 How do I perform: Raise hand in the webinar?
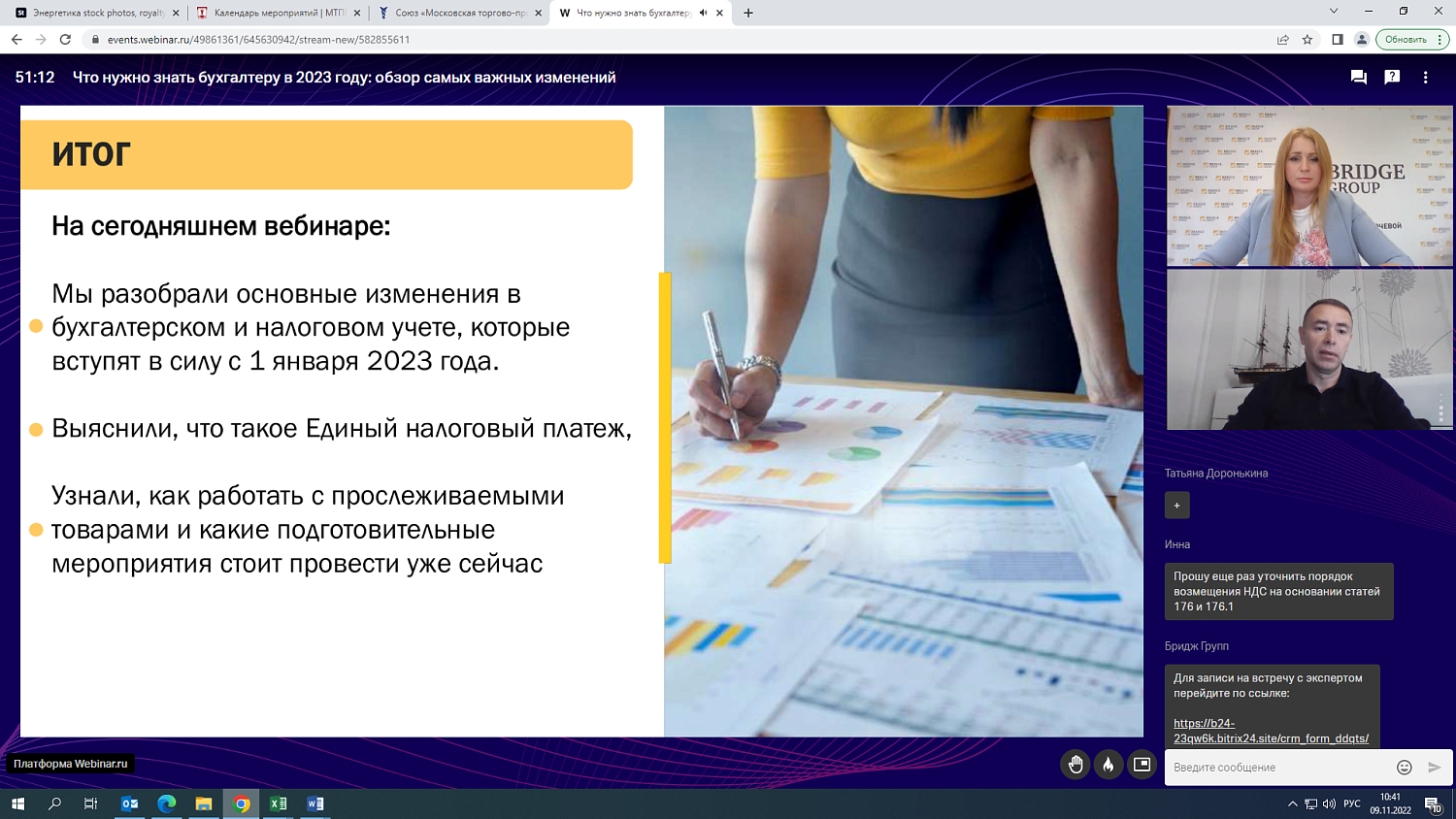tap(1075, 765)
